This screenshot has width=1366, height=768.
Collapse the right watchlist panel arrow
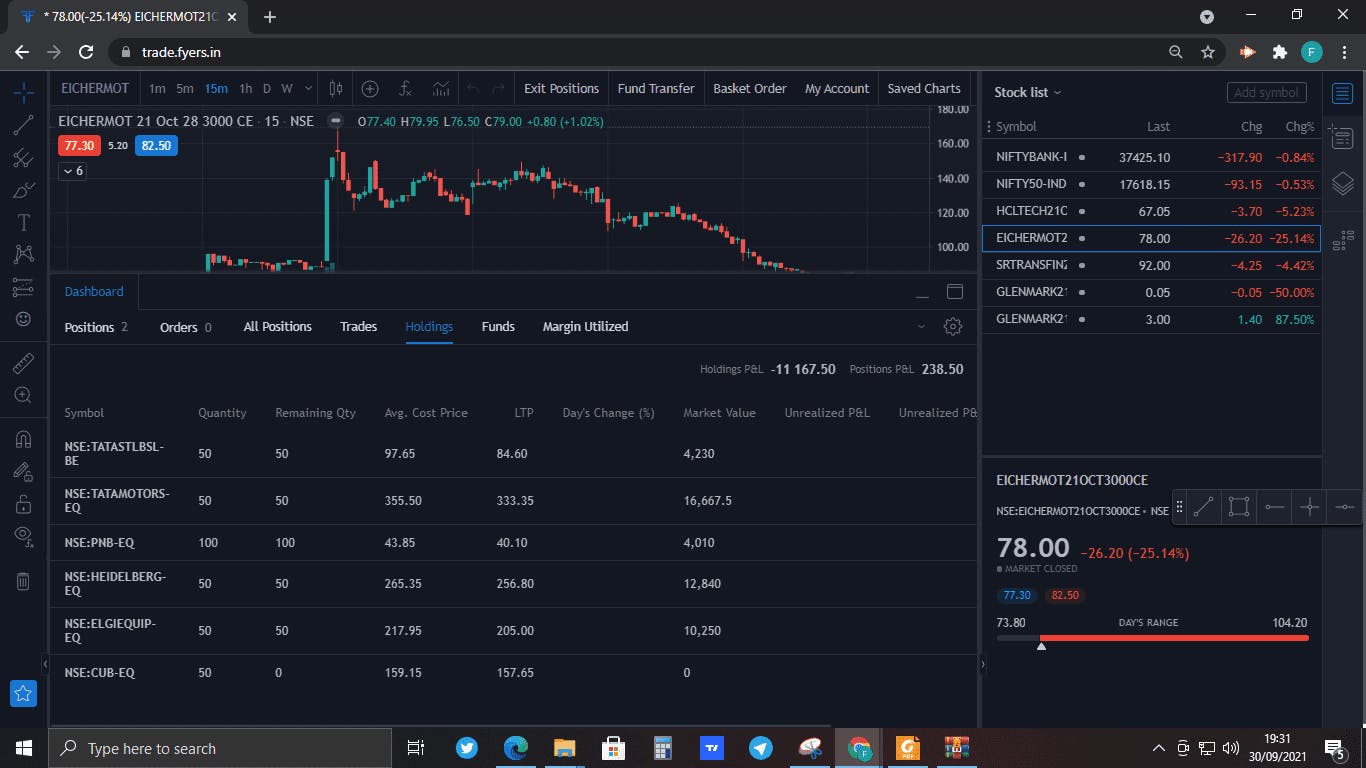pyautogui.click(x=982, y=663)
